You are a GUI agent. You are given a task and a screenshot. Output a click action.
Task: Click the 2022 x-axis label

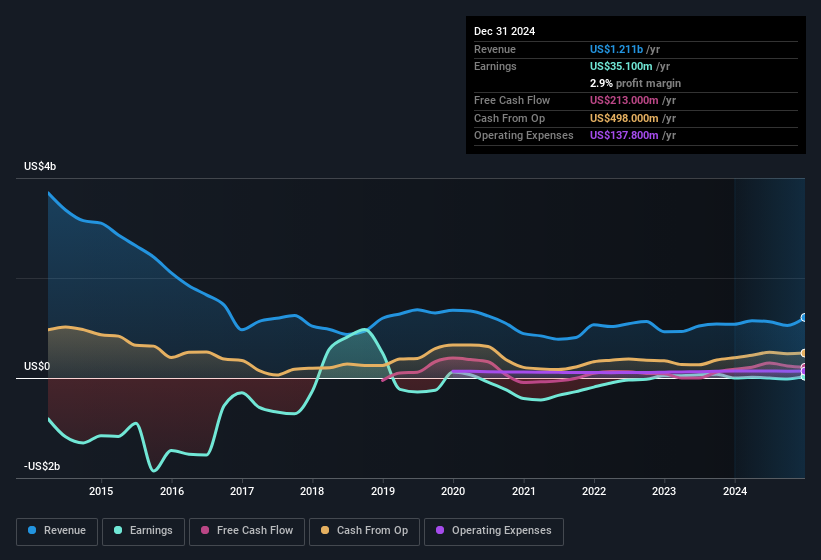coord(594,491)
